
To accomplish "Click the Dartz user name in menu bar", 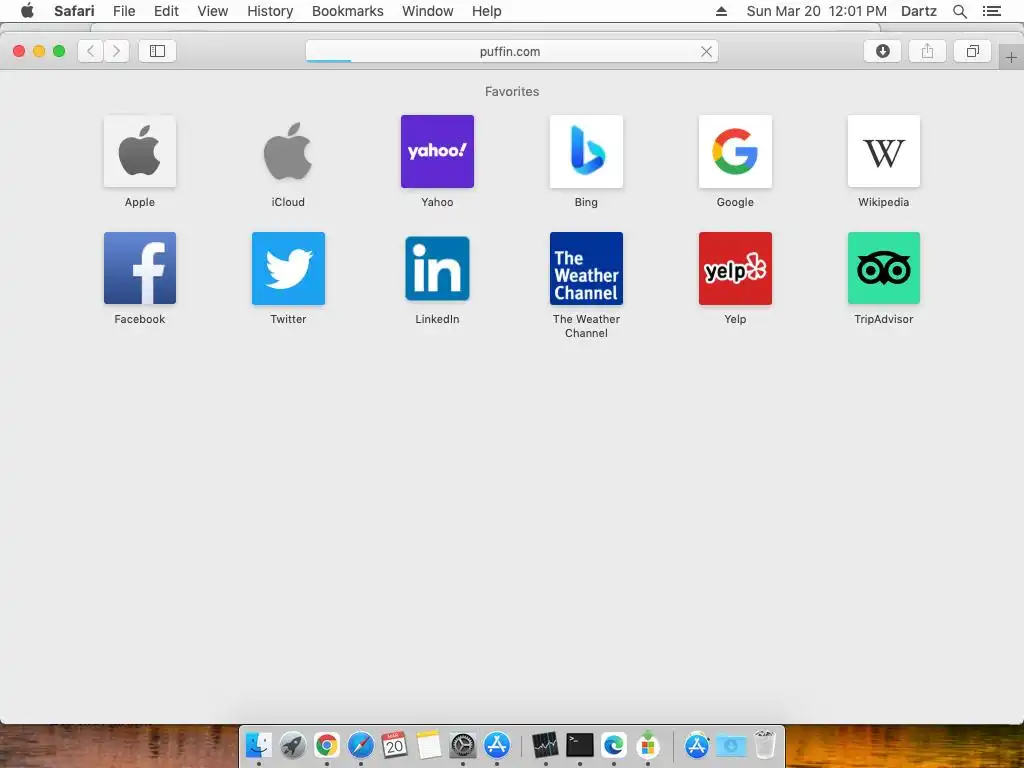I will [x=919, y=11].
